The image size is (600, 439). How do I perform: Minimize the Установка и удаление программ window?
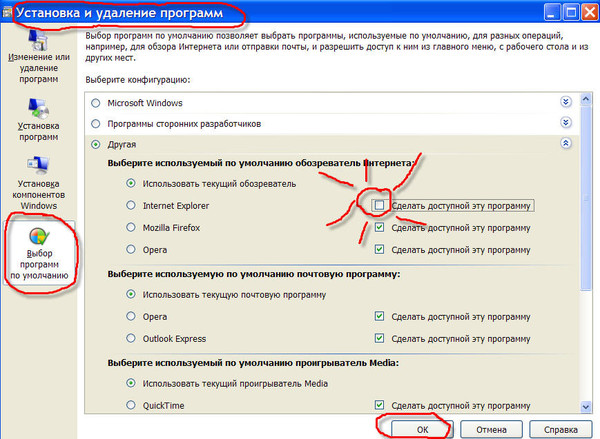pyautogui.click(x=551, y=13)
